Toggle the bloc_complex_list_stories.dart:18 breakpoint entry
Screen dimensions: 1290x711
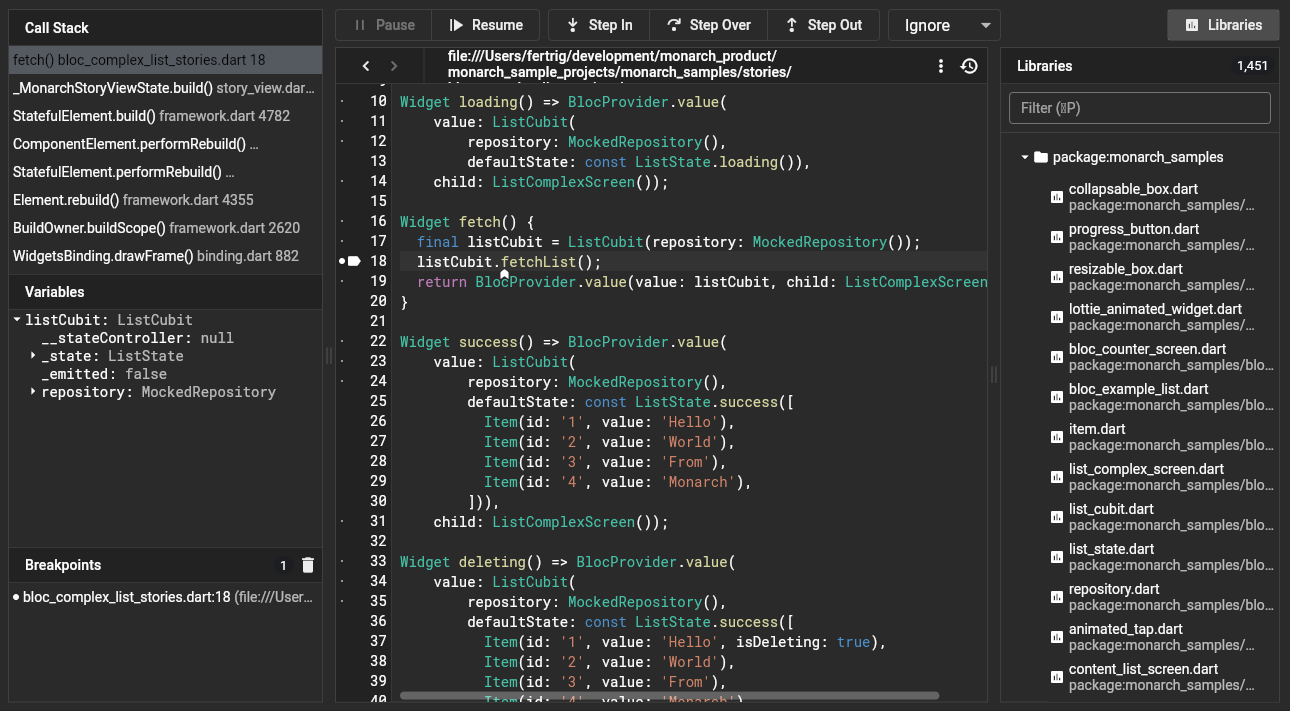pos(160,596)
